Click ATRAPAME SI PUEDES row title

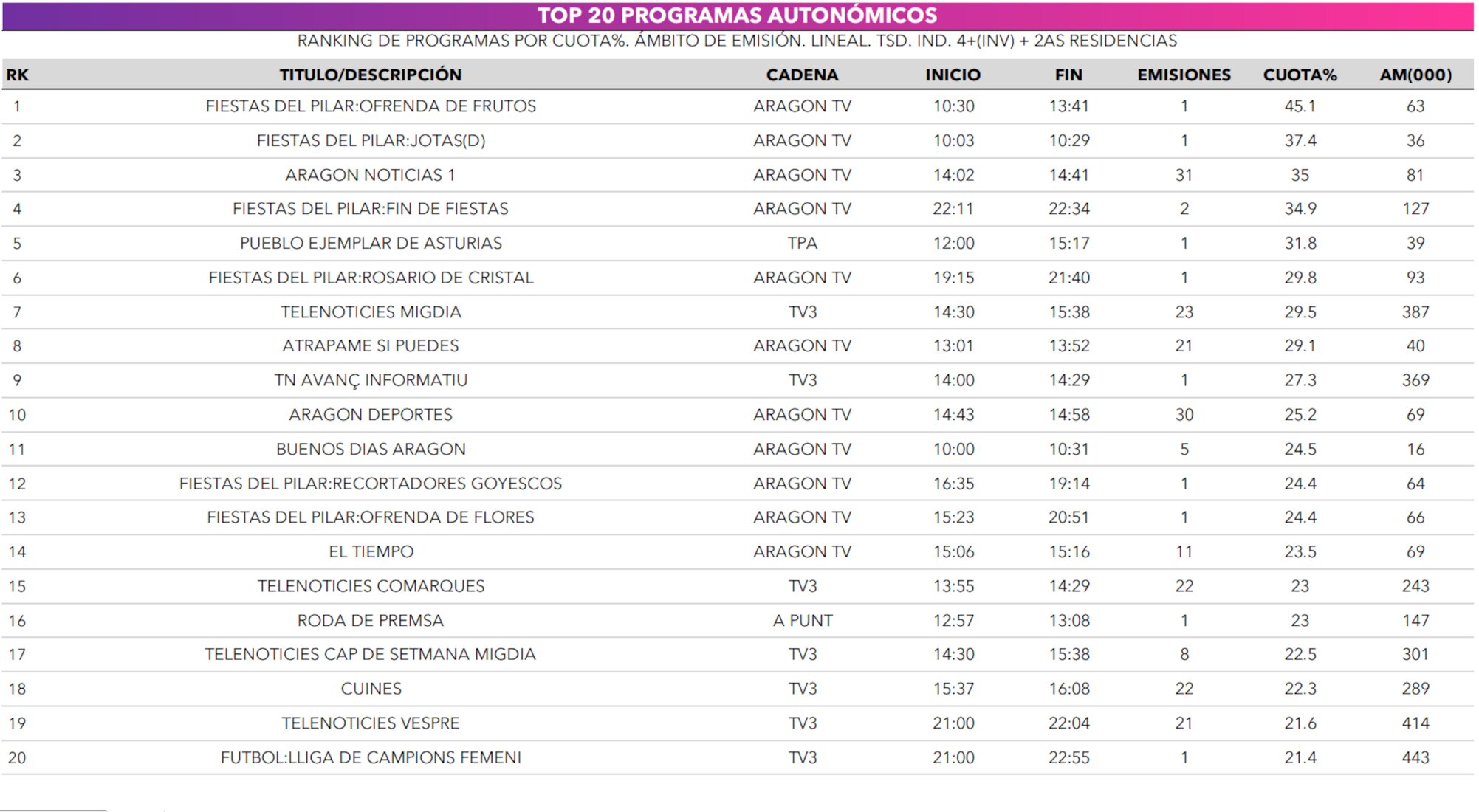point(371,345)
